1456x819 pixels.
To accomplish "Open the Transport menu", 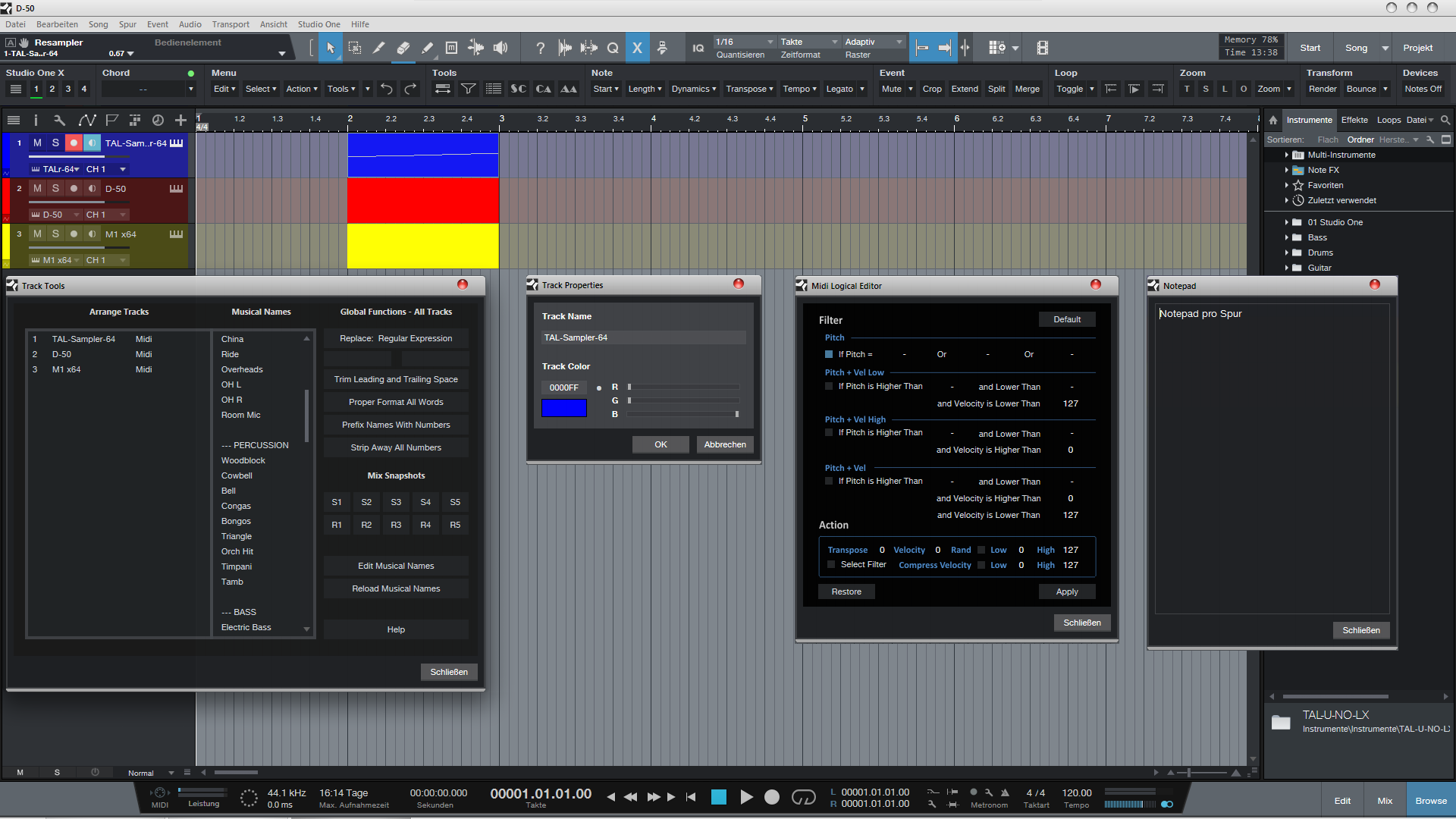I will point(231,24).
